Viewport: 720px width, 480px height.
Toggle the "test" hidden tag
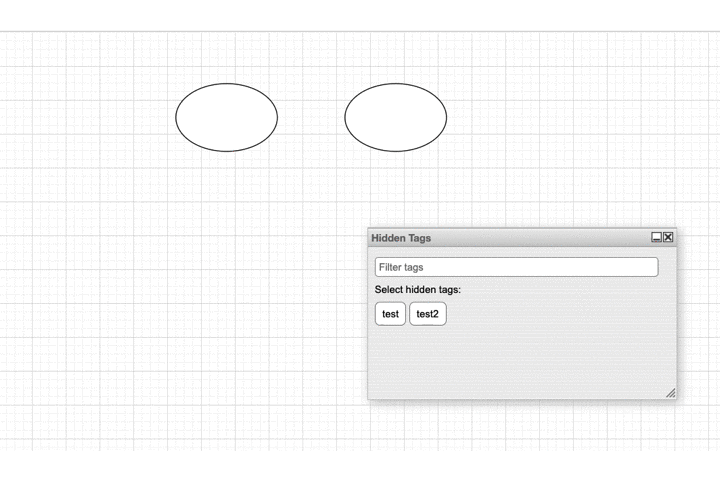click(390, 314)
